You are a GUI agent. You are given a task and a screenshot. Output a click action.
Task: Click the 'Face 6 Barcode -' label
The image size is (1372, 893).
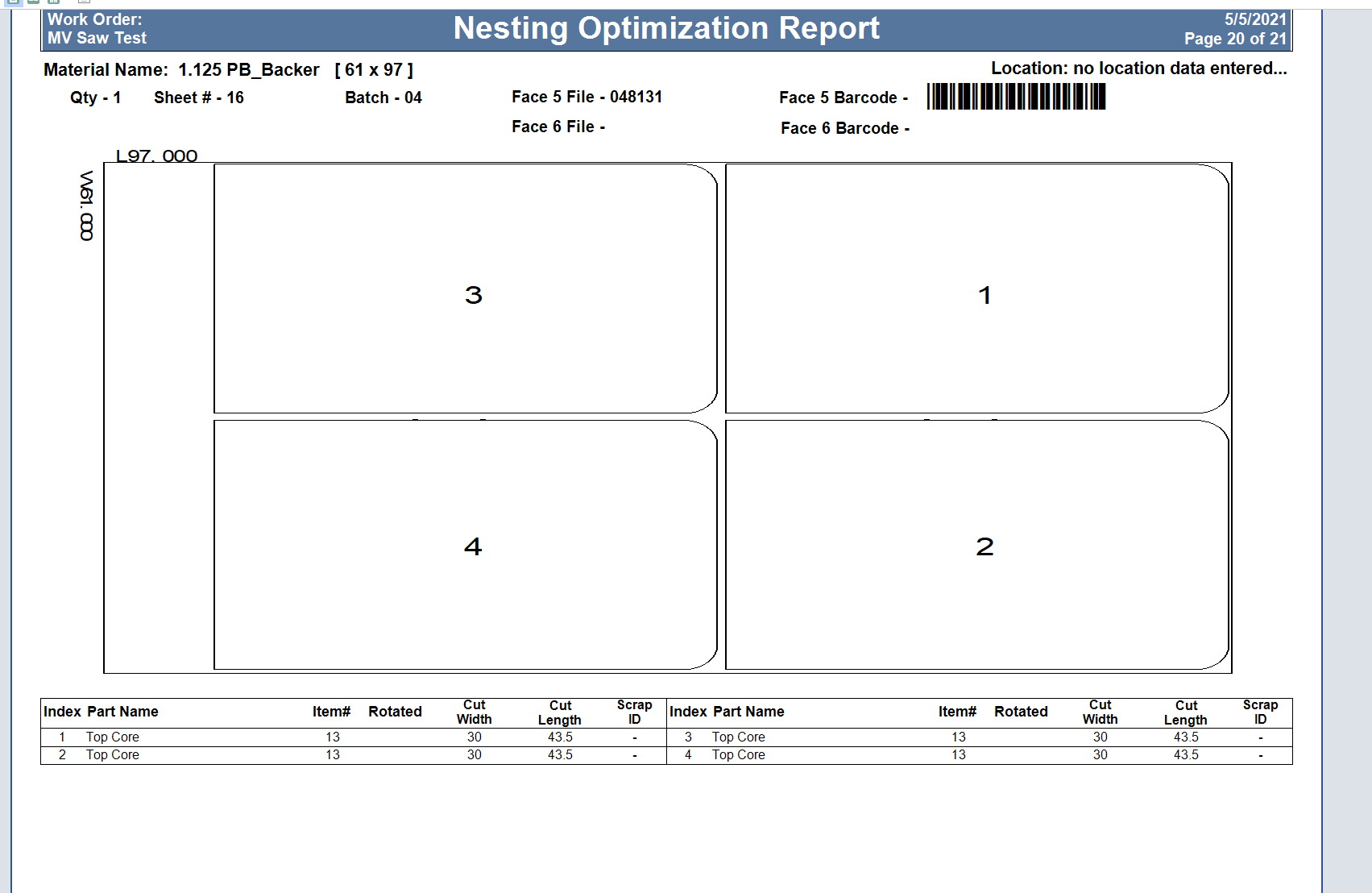coord(845,128)
